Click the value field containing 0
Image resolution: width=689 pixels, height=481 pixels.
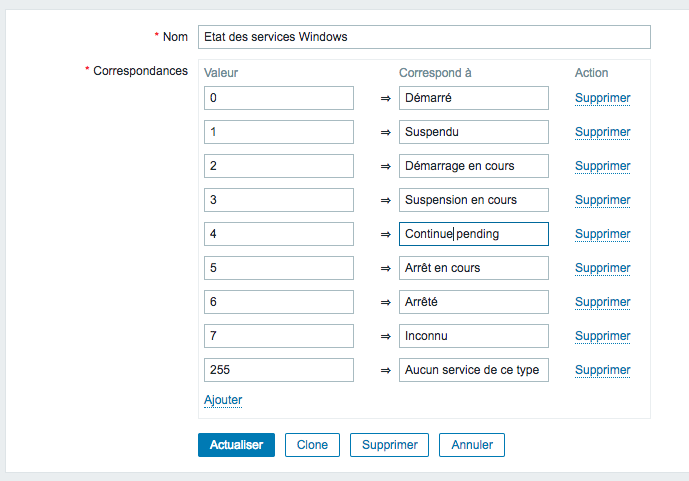pyautogui.click(x=279, y=98)
